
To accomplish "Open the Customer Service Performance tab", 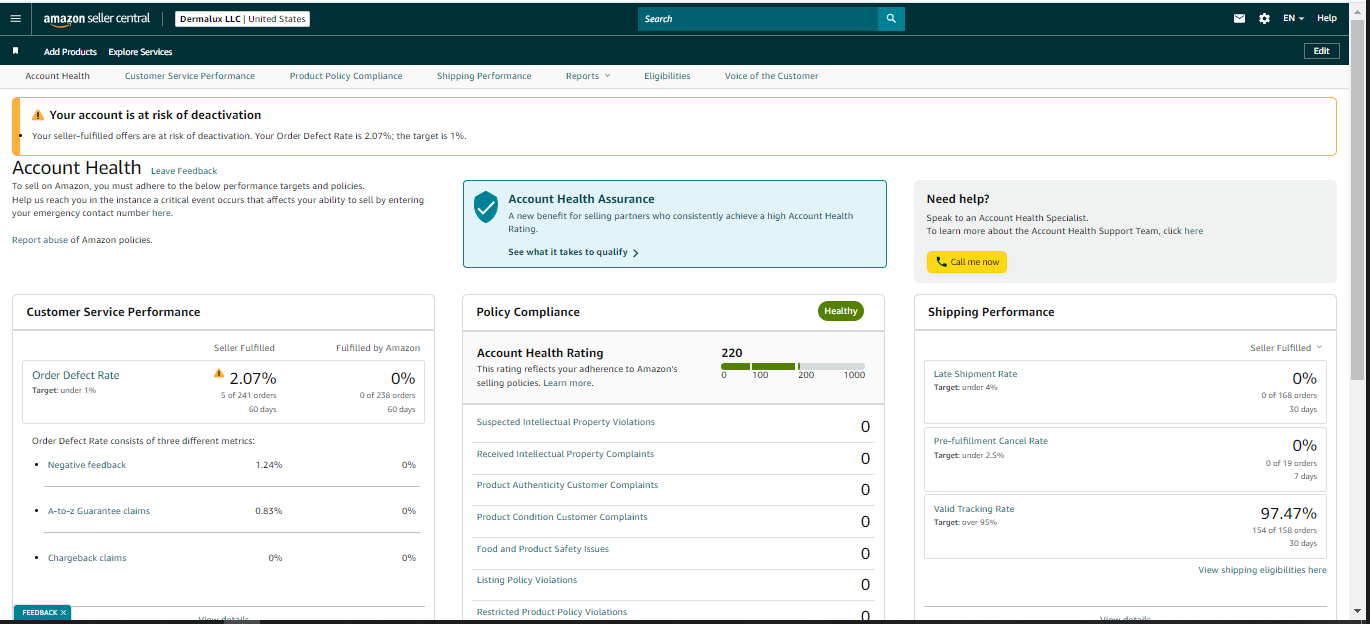I will click(190, 76).
